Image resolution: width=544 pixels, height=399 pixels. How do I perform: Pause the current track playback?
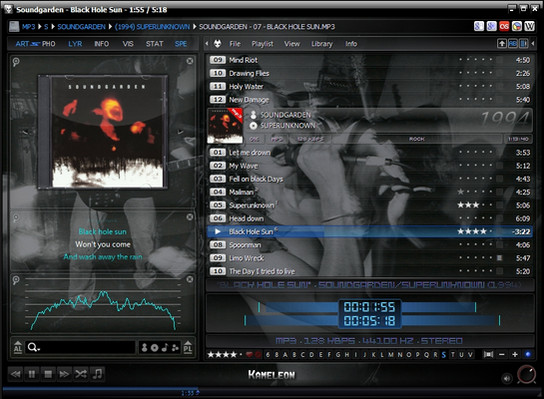click(x=32, y=374)
